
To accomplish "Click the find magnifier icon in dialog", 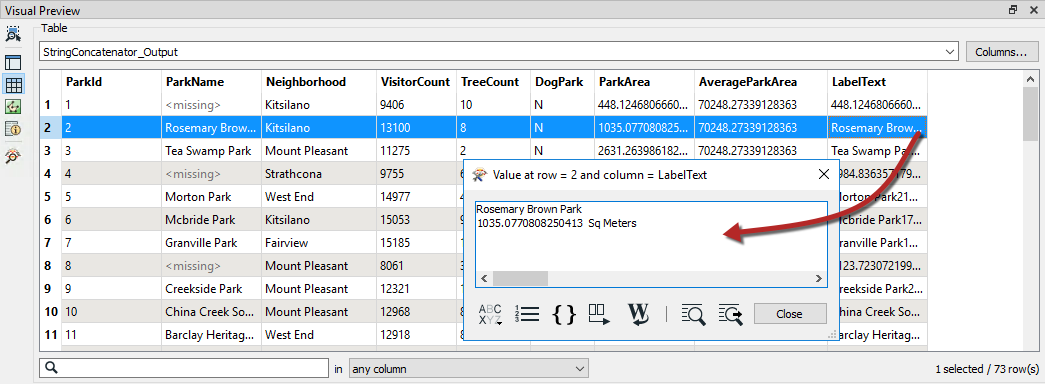I will tap(694, 314).
